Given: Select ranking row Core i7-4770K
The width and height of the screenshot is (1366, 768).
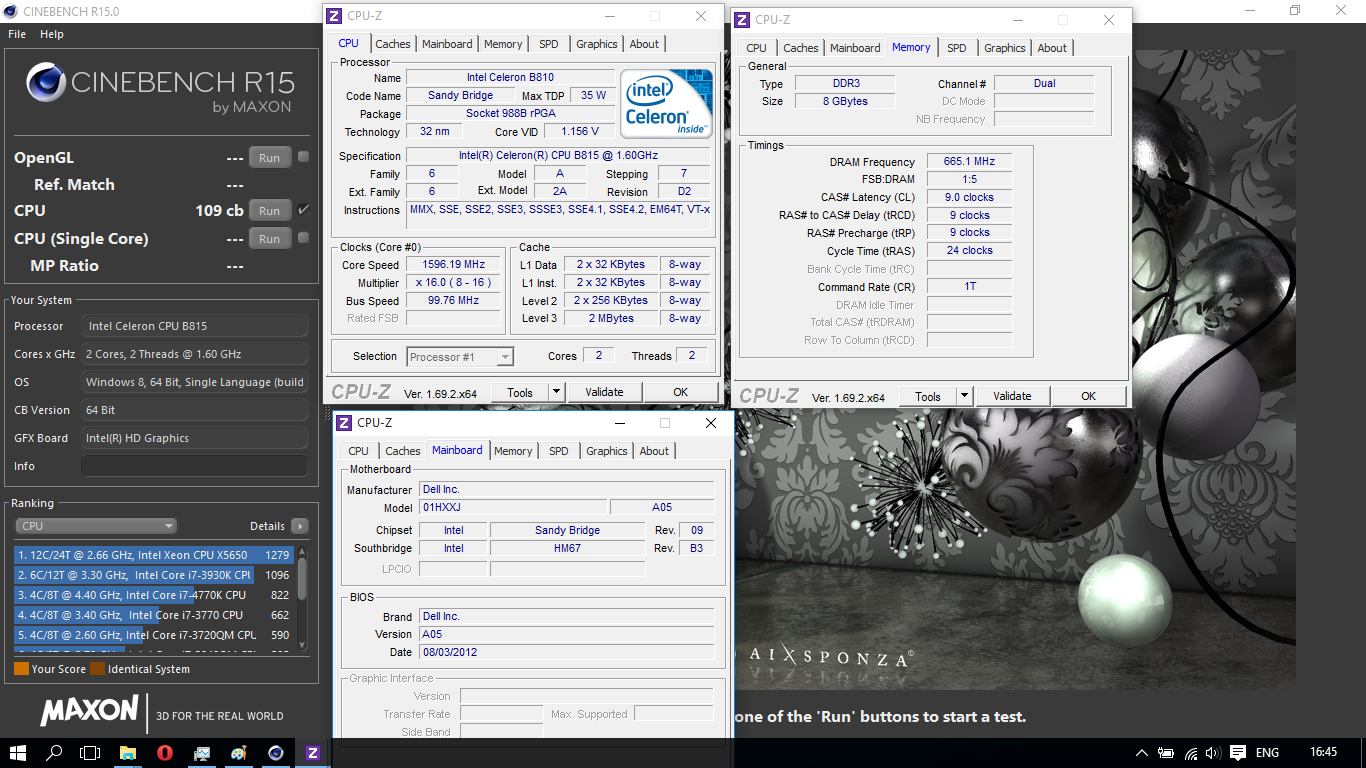Looking at the screenshot, I should coord(153,595).
